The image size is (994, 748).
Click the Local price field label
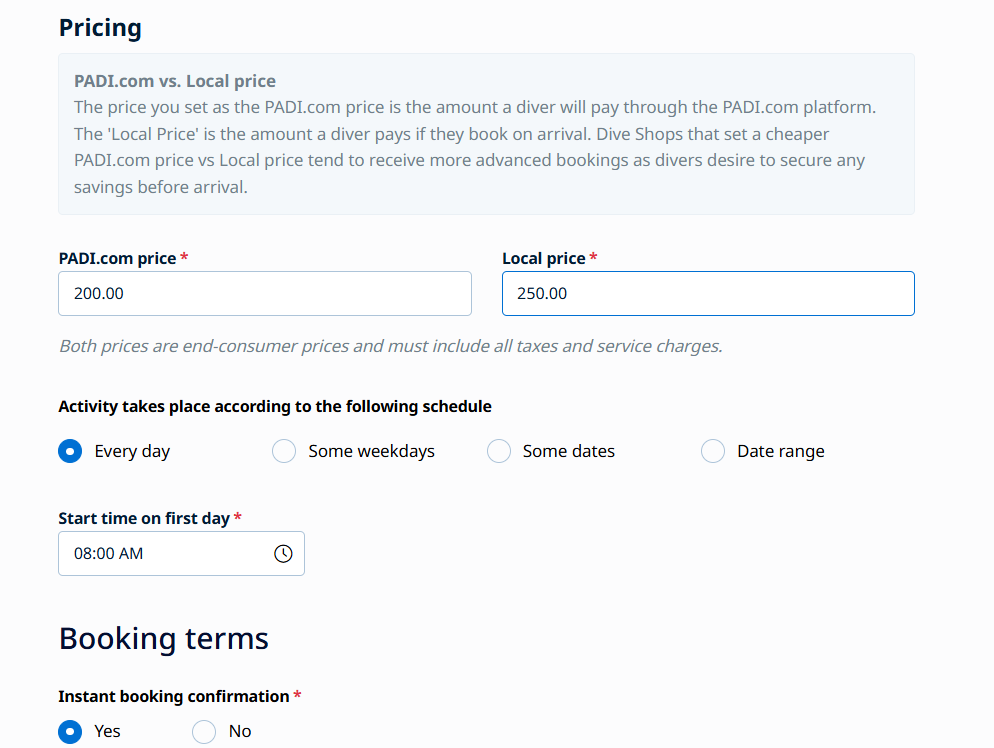point(543,258)
